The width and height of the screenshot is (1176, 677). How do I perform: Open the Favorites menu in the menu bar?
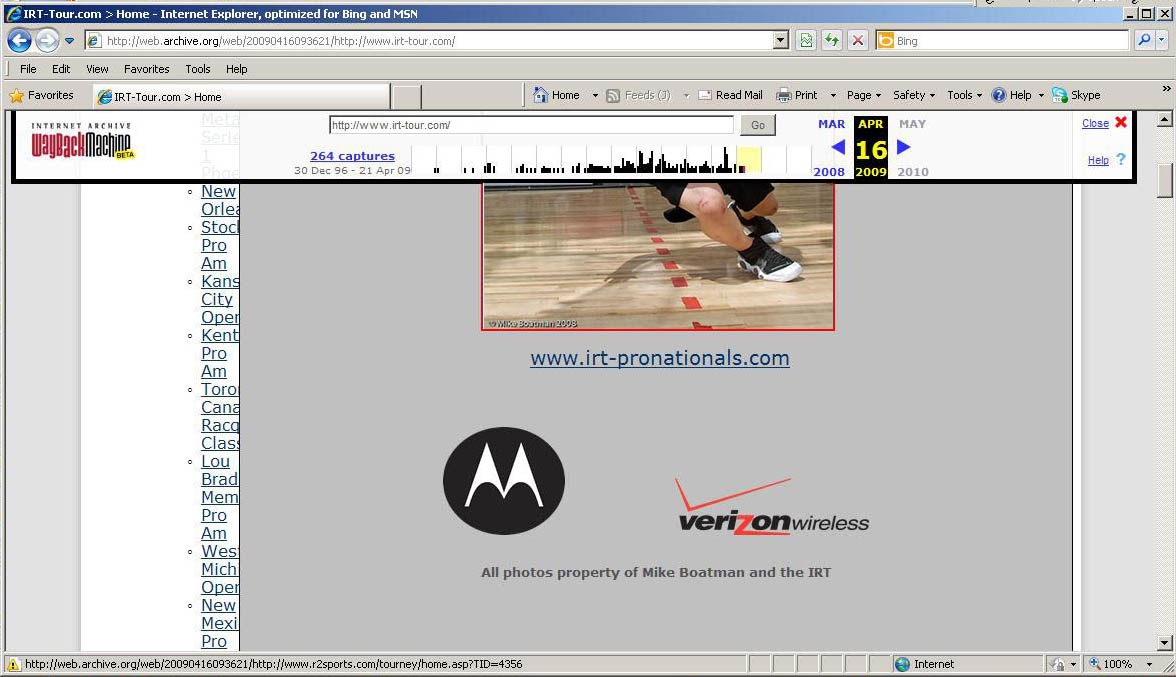[x=146, y=69]
